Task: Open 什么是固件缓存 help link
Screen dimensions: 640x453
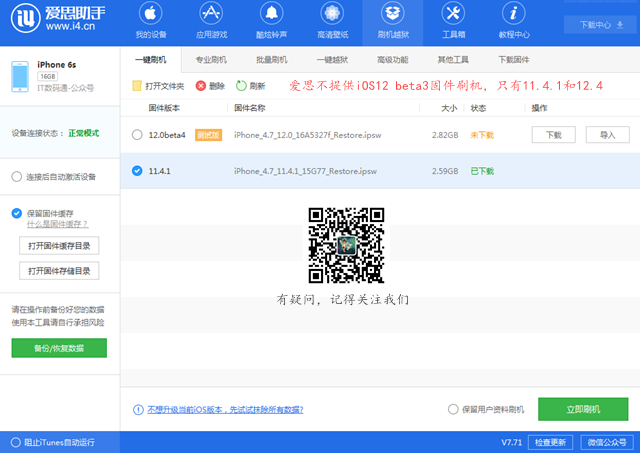Action: point(57,224)
